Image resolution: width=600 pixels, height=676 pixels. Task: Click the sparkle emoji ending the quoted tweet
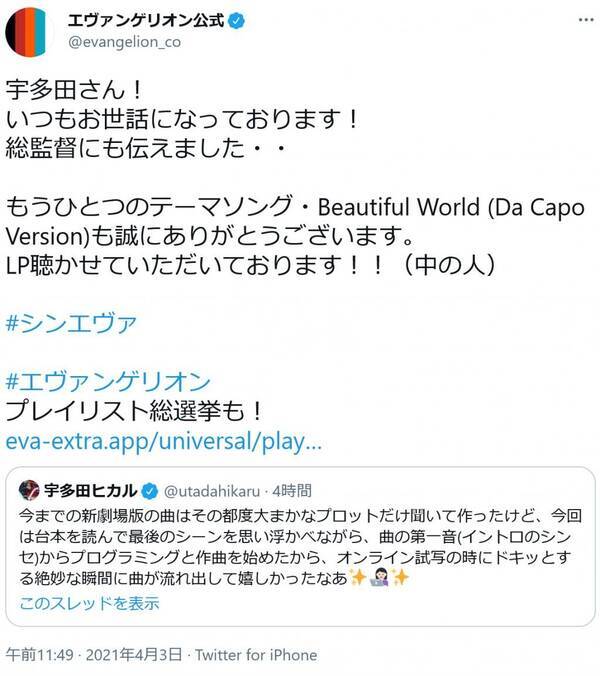click(400, 577)
